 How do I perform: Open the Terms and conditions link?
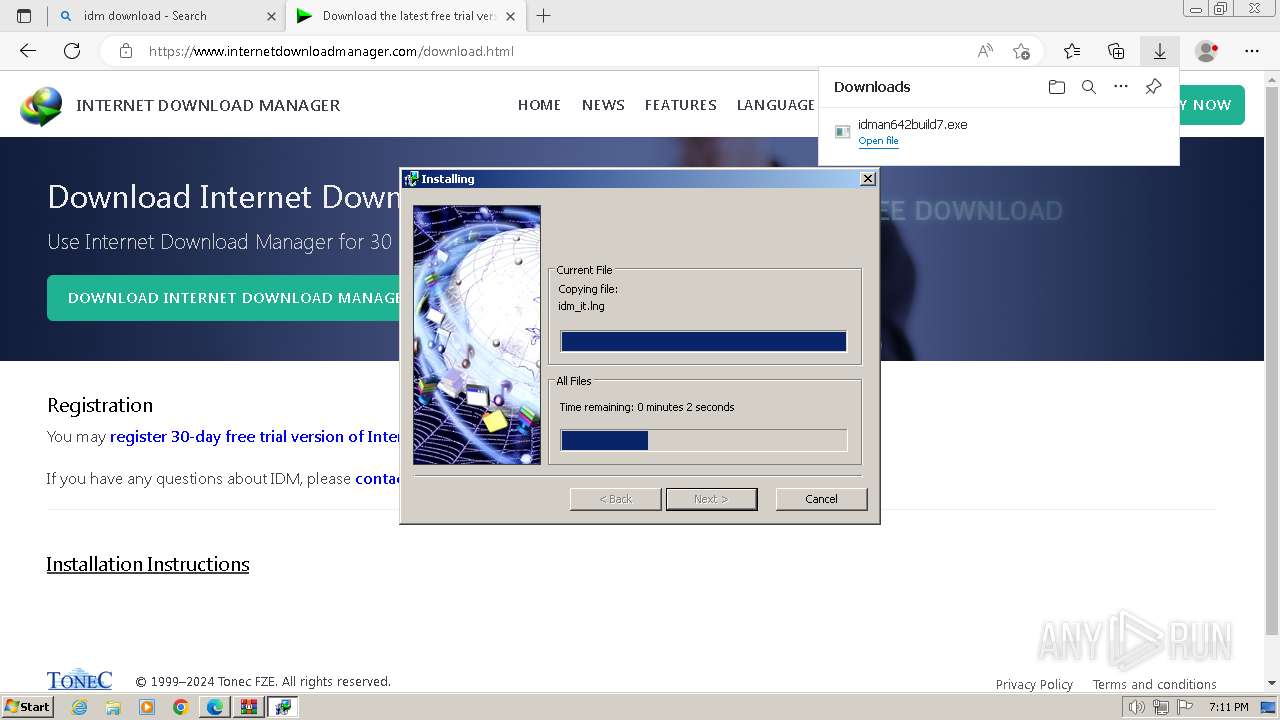(1154, 685)
